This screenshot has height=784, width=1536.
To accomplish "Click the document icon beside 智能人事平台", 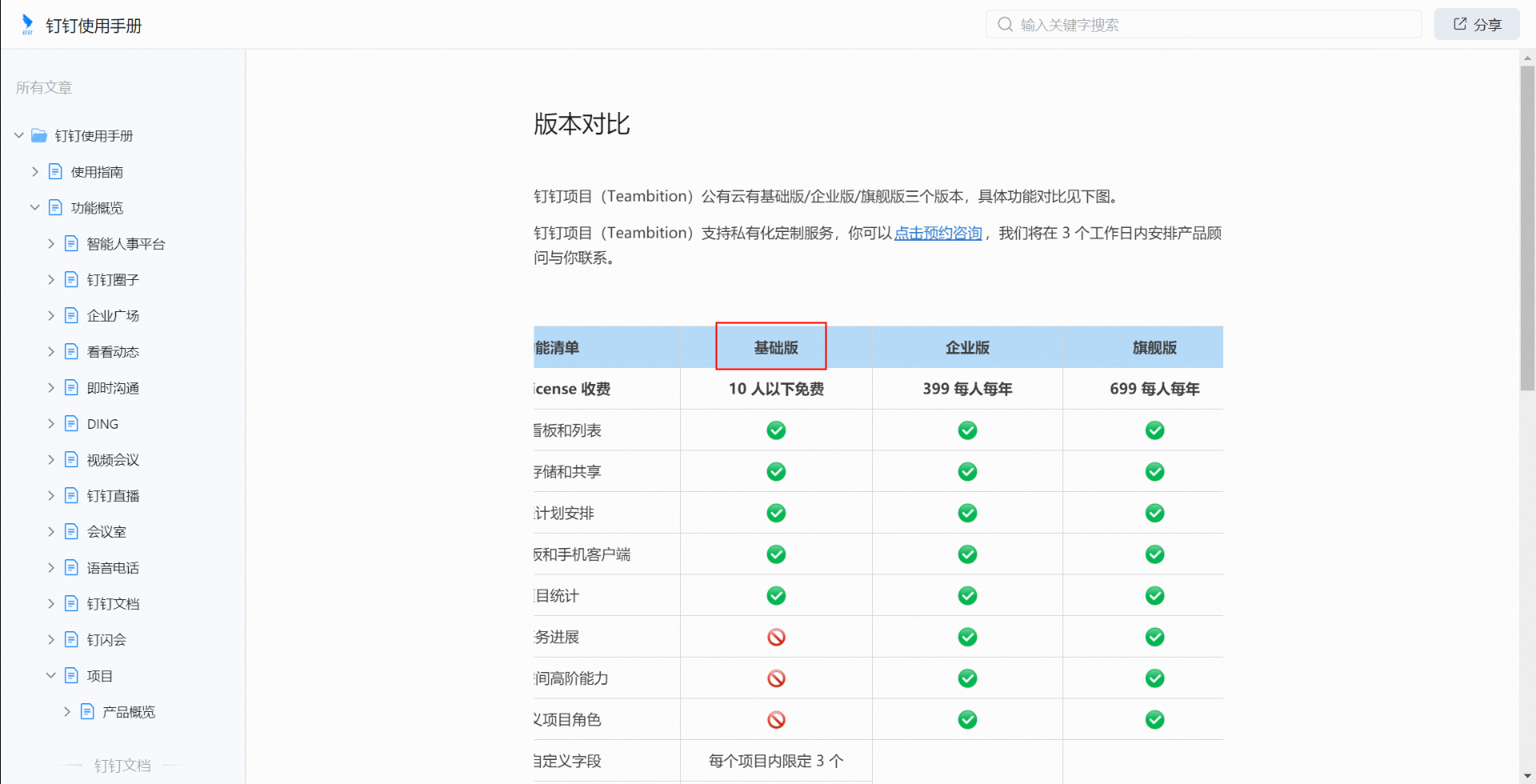I will 71,244.
